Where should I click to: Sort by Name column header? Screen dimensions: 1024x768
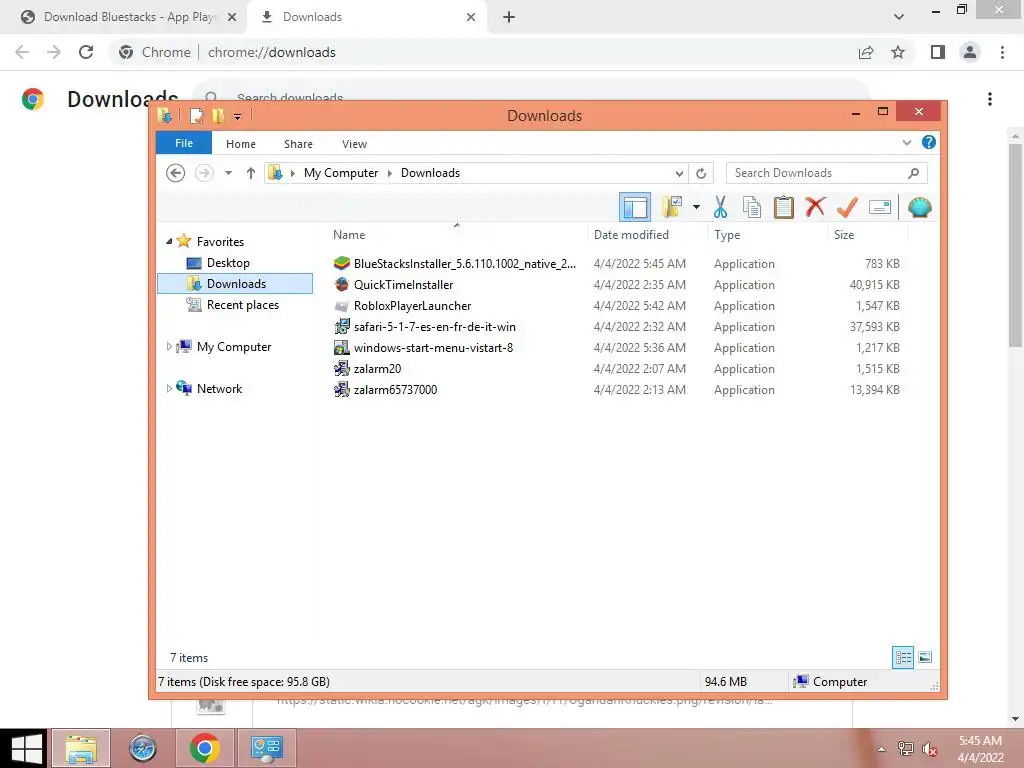[349, 234]
